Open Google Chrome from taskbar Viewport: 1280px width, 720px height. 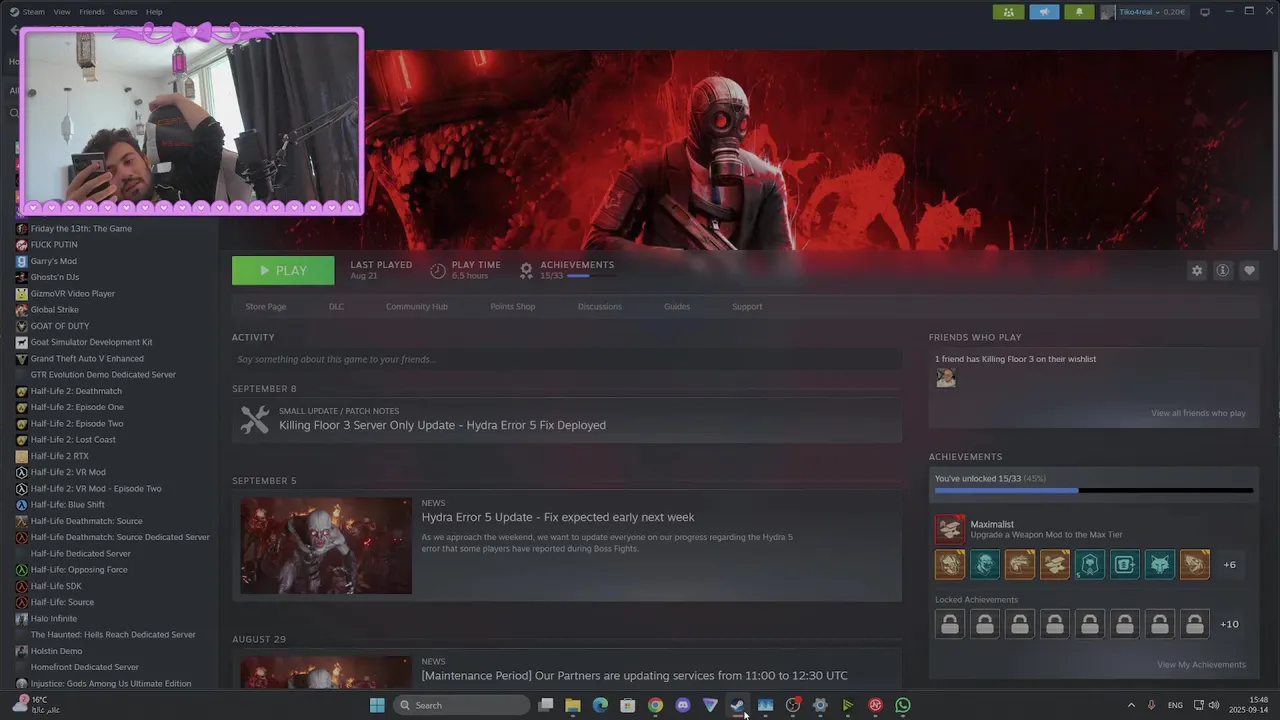pos(655,705)
